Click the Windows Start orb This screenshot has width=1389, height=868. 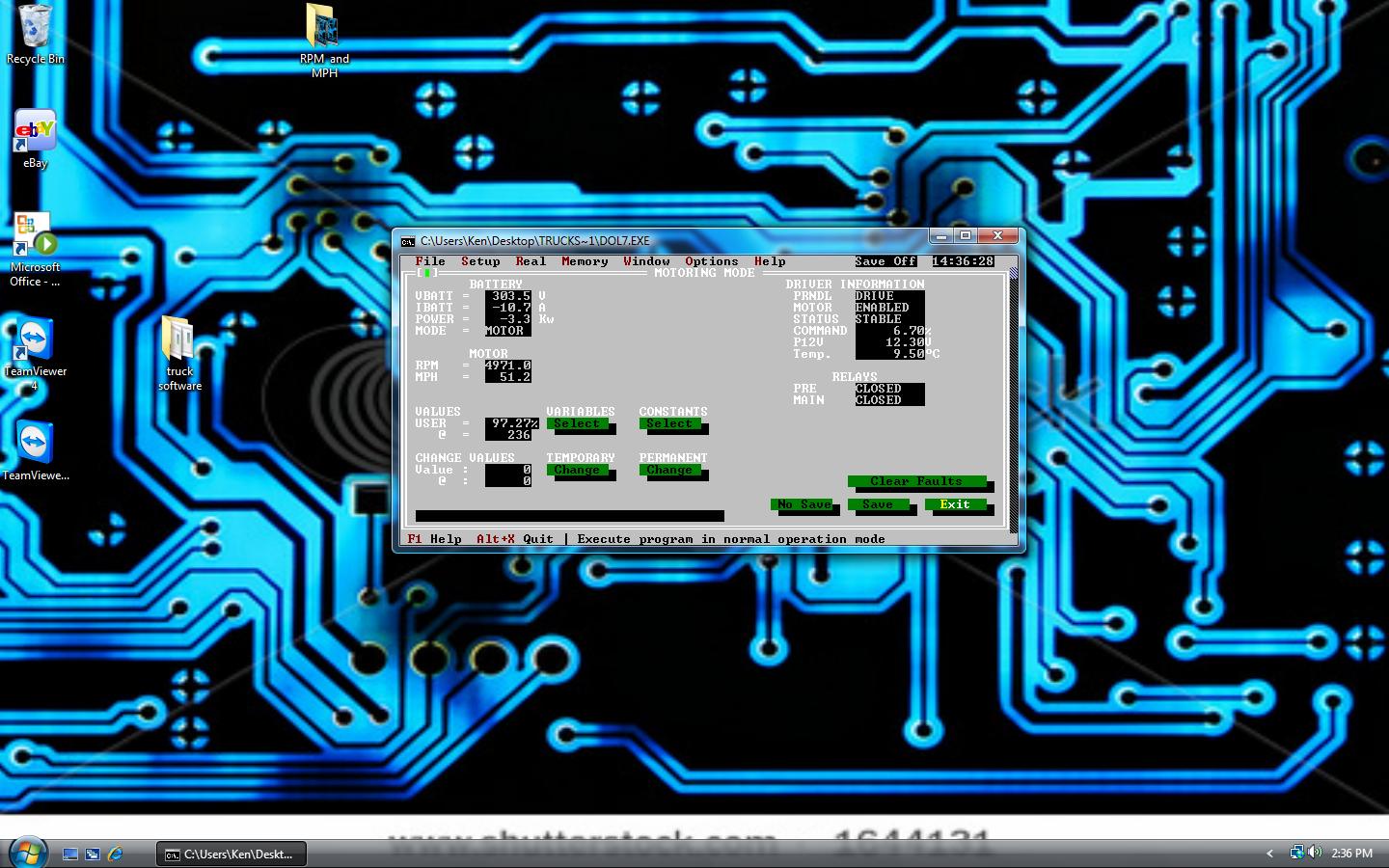tap(27, 853)
